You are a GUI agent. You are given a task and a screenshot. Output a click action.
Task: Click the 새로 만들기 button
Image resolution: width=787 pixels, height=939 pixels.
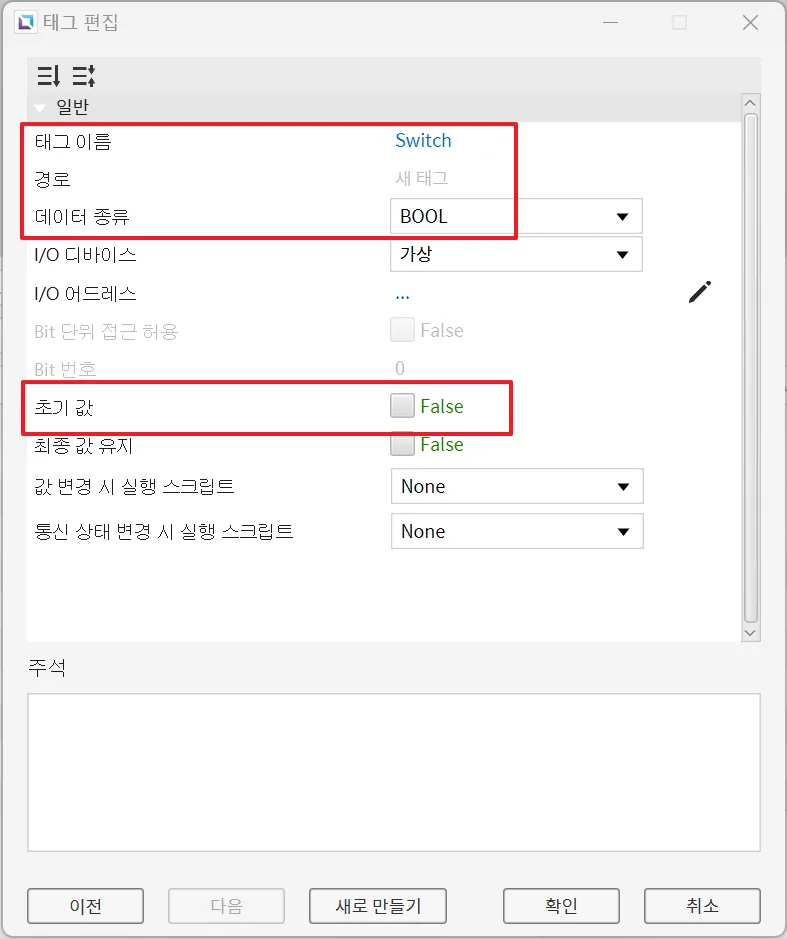(378, 906)
